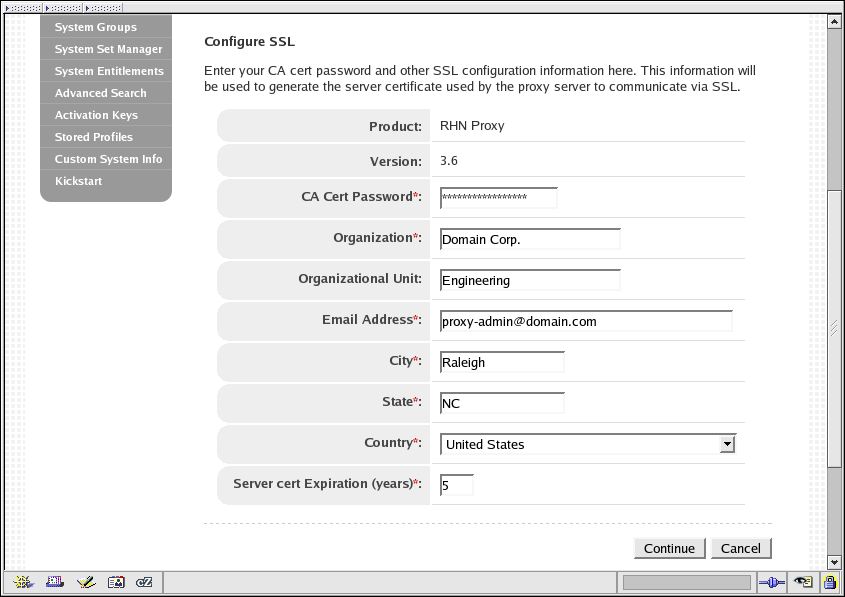Open the Address Book icon
This screenshot has height=597, width=845.
116,582
